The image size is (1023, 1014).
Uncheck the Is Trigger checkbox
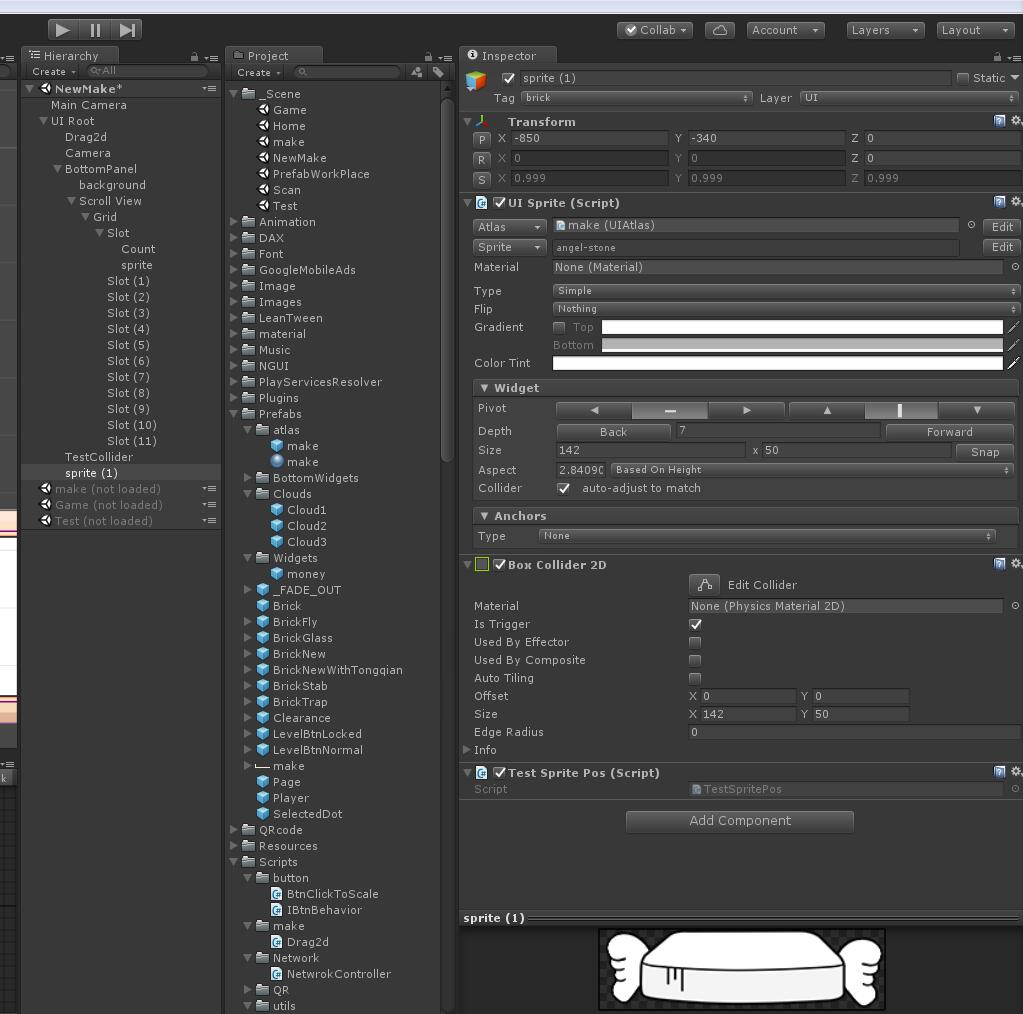pyautogui.click(x=695, y=624)
